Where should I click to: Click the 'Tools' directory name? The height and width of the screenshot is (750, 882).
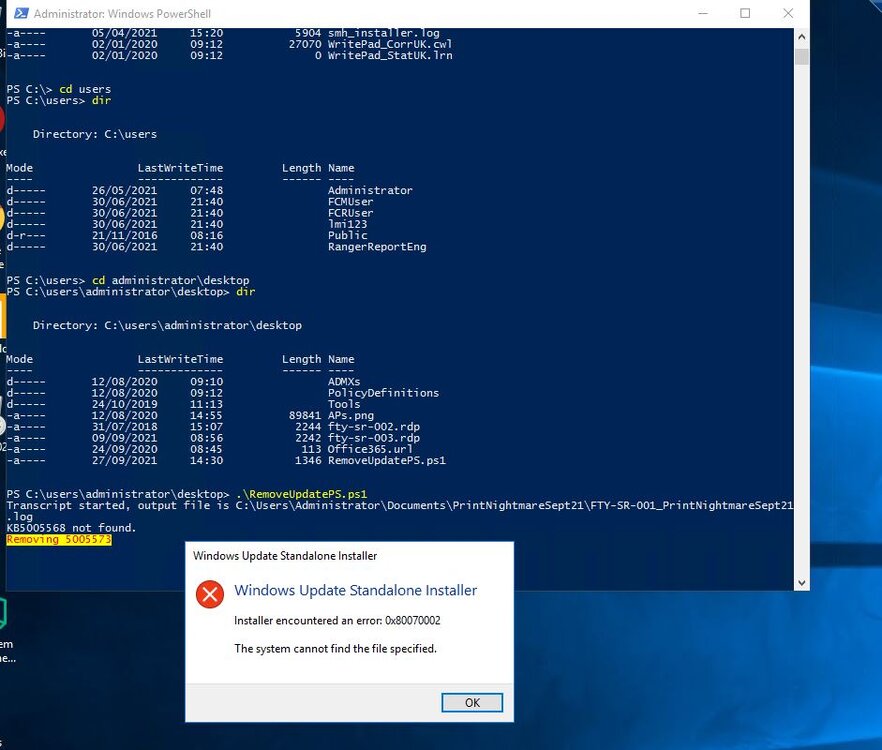(x=344, y=404)
